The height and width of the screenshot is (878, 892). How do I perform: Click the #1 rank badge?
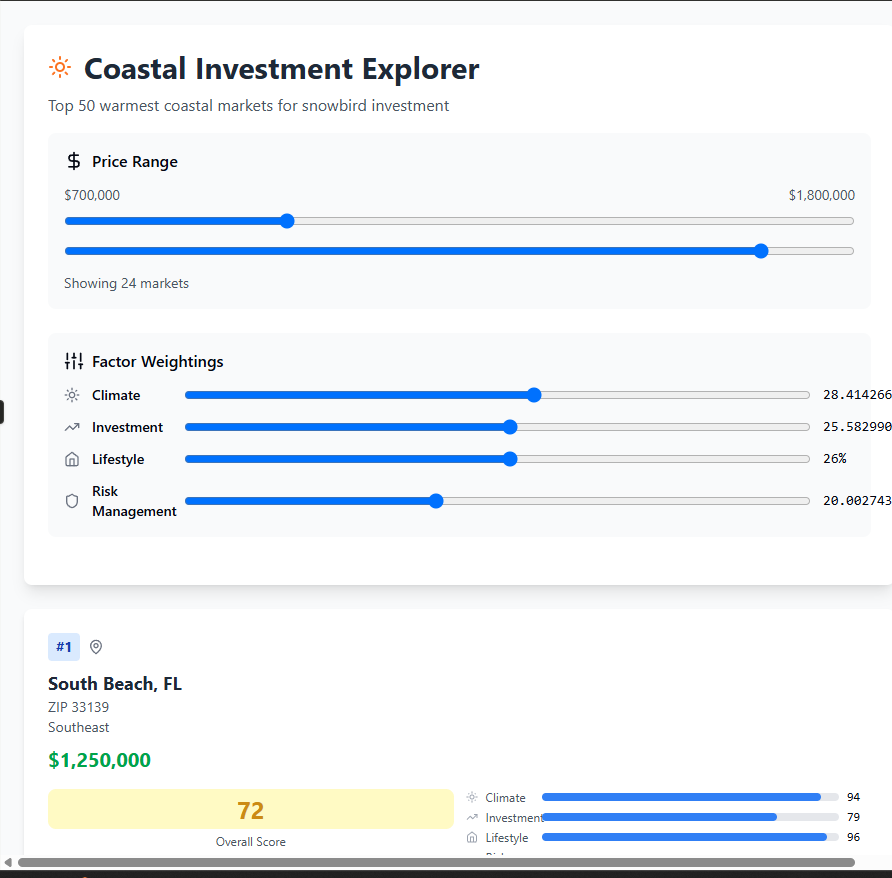pos(64,647)
